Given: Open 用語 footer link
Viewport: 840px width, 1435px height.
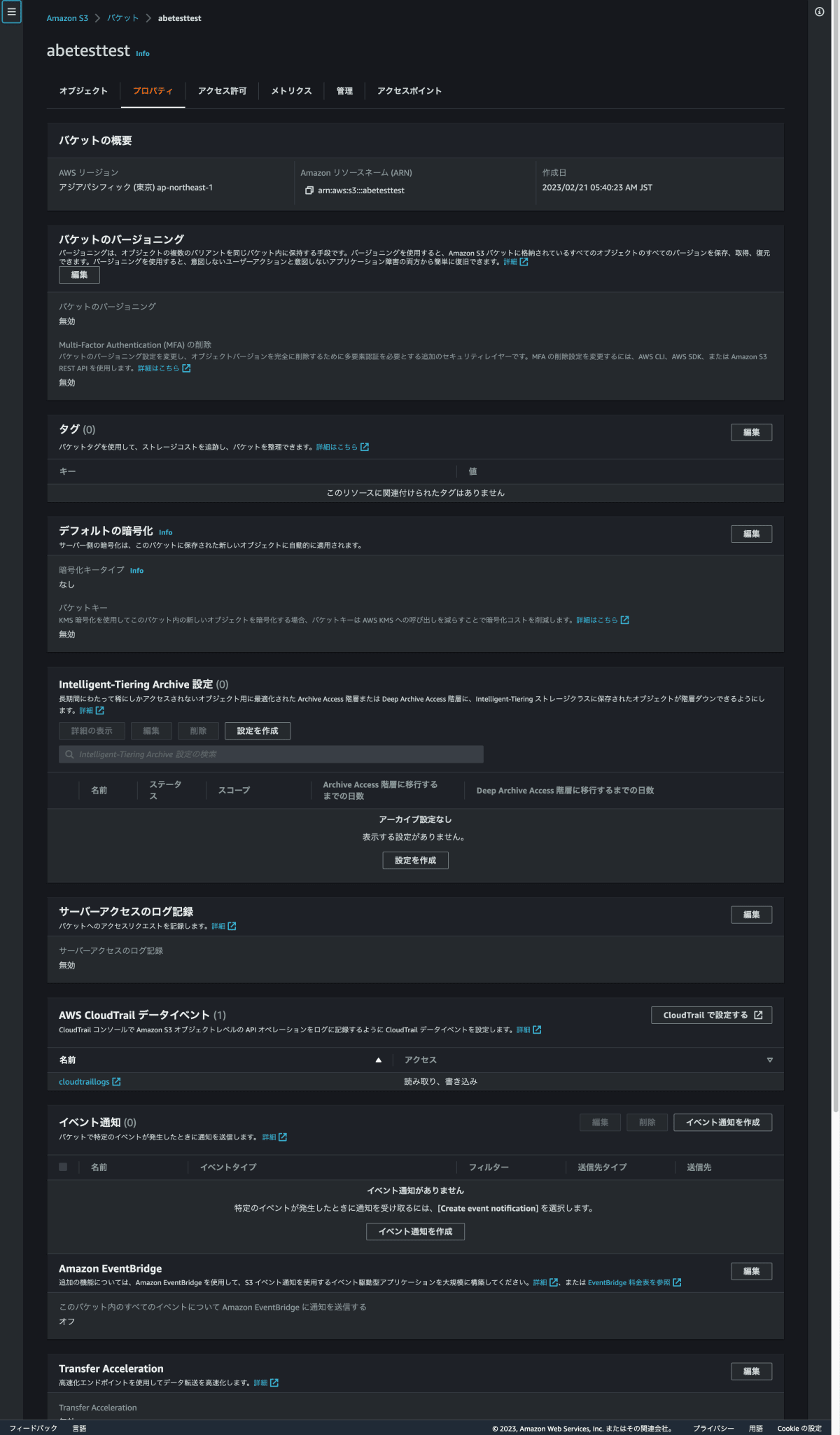Looking at the screenshot, I should pyautogui.click(x=756, y=1428).
